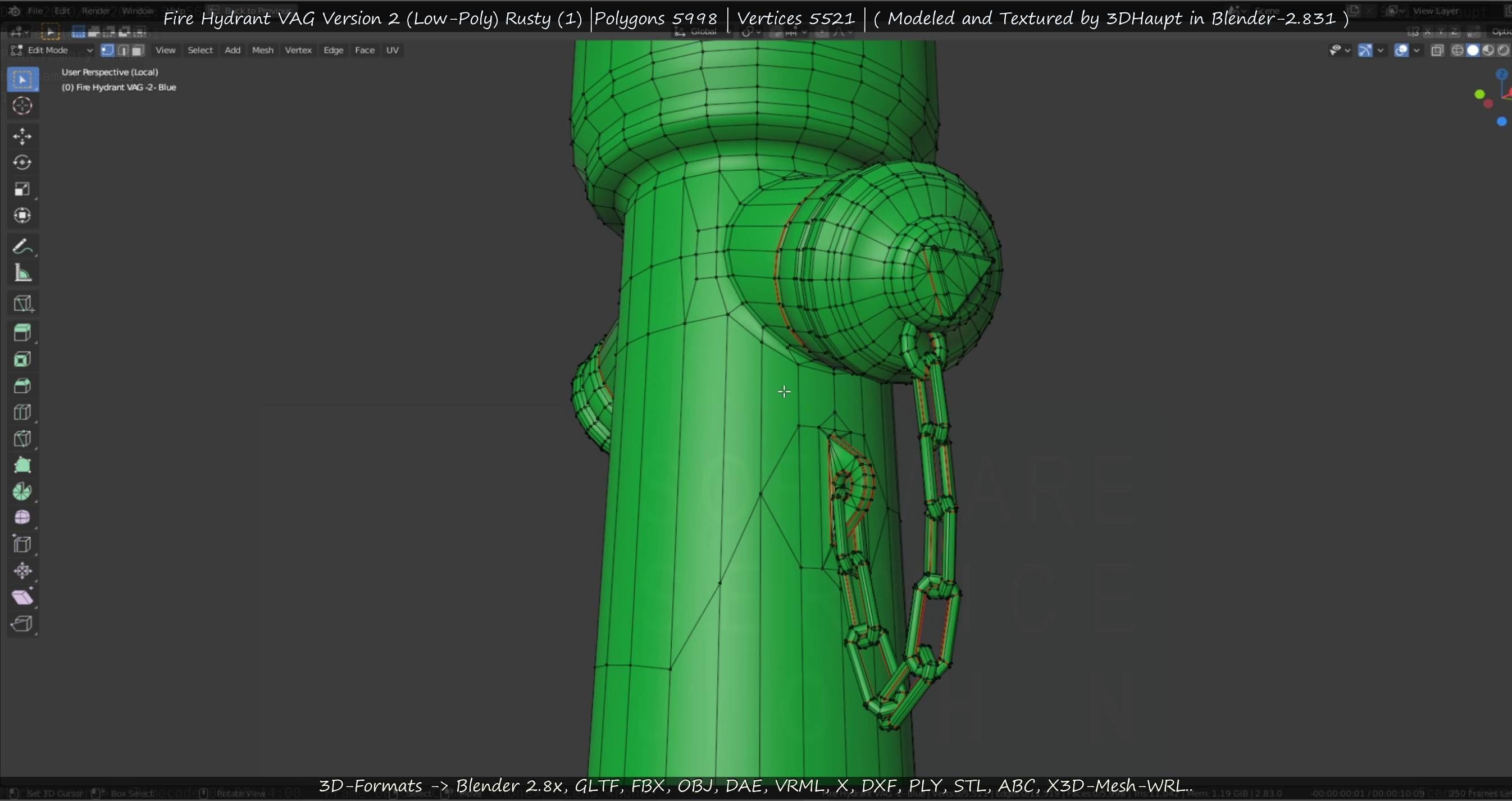Choose the Shear tool
Viewport: 1512px width, 801px height.
[x=23, y=597]
